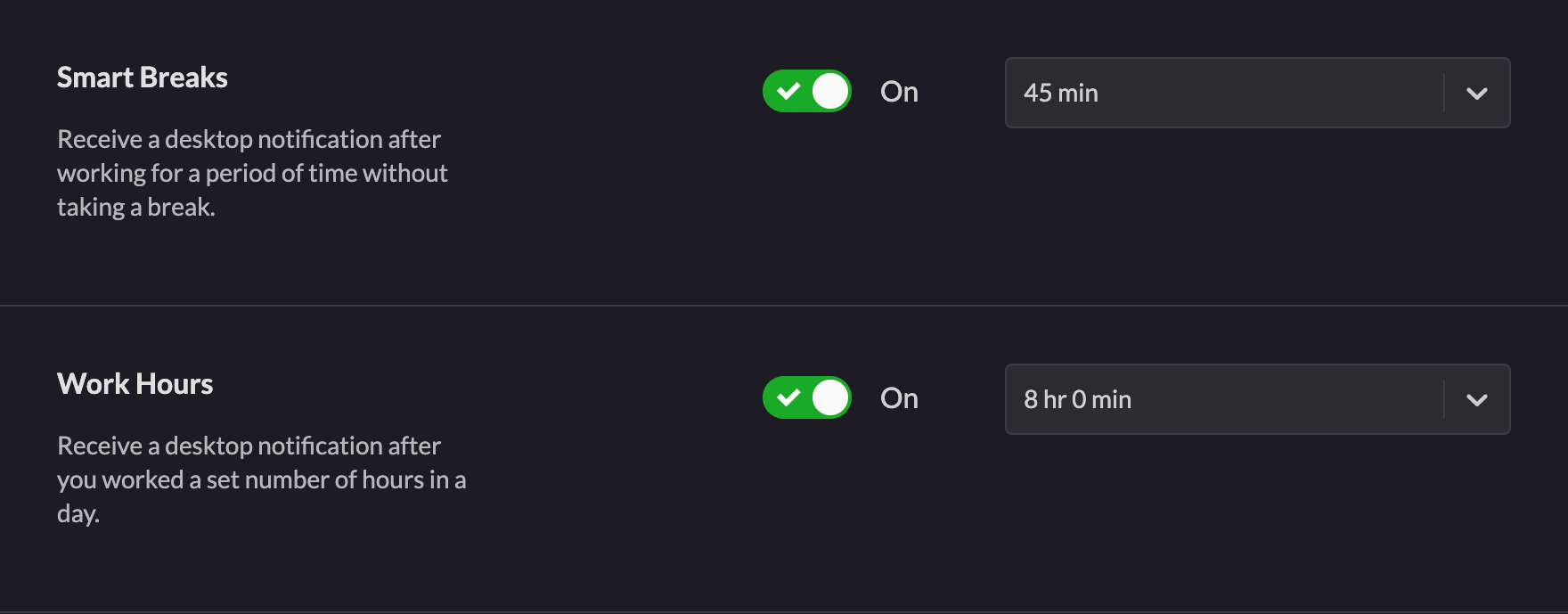Click the Work Hours description text

pos(261,479)
